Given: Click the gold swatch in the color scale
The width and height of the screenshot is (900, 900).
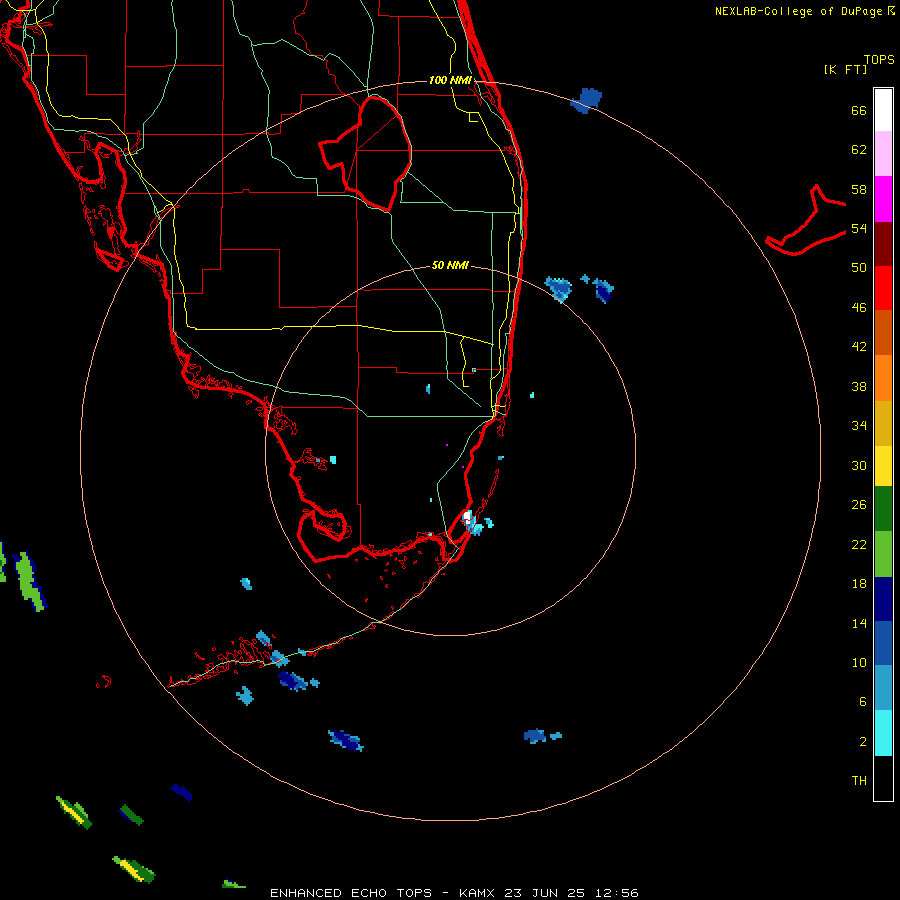Looking at the screenshot, I should tap(883, 423).
